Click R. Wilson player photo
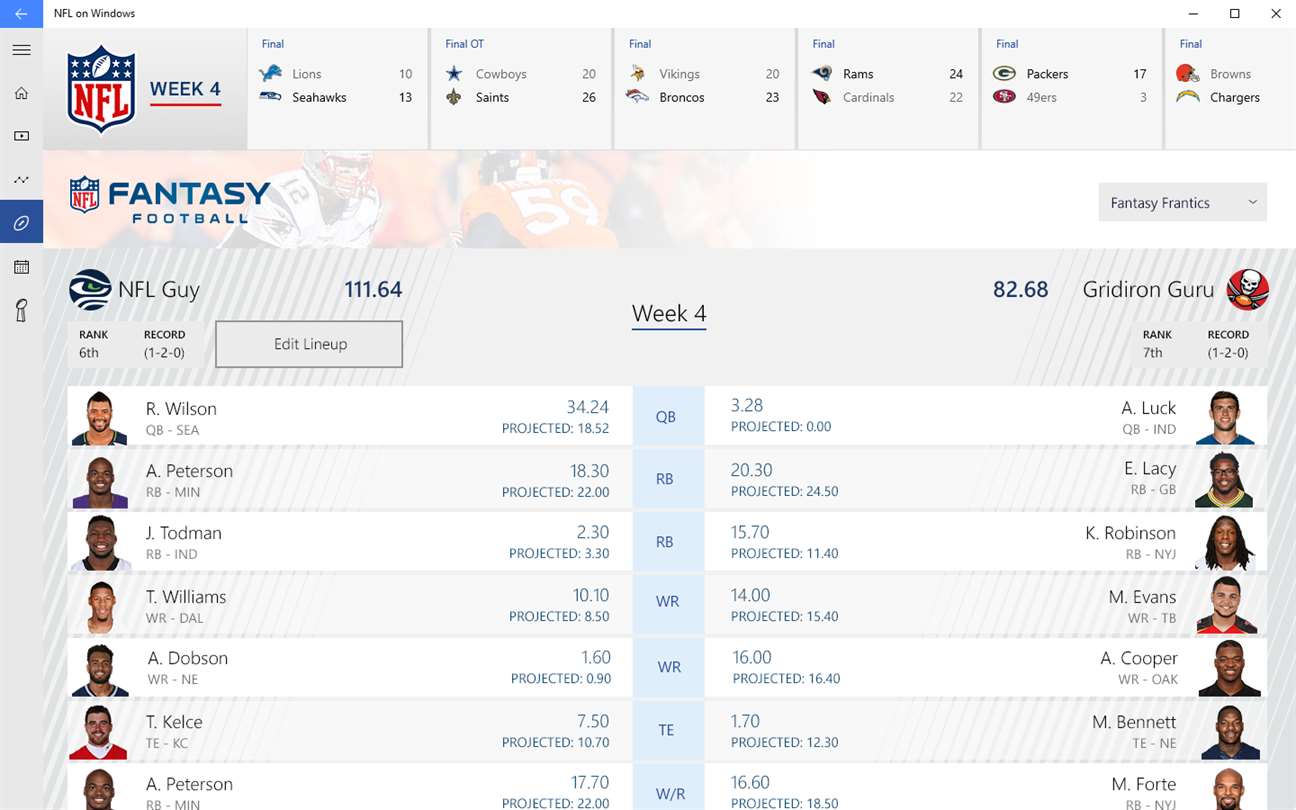The image size is (1296, 810). tap(100, 417)
